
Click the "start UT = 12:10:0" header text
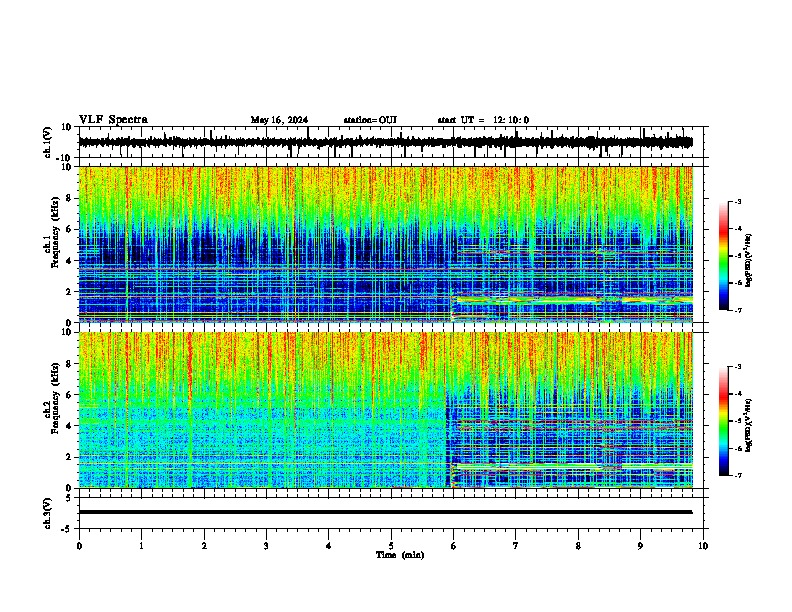click(483, 120)
